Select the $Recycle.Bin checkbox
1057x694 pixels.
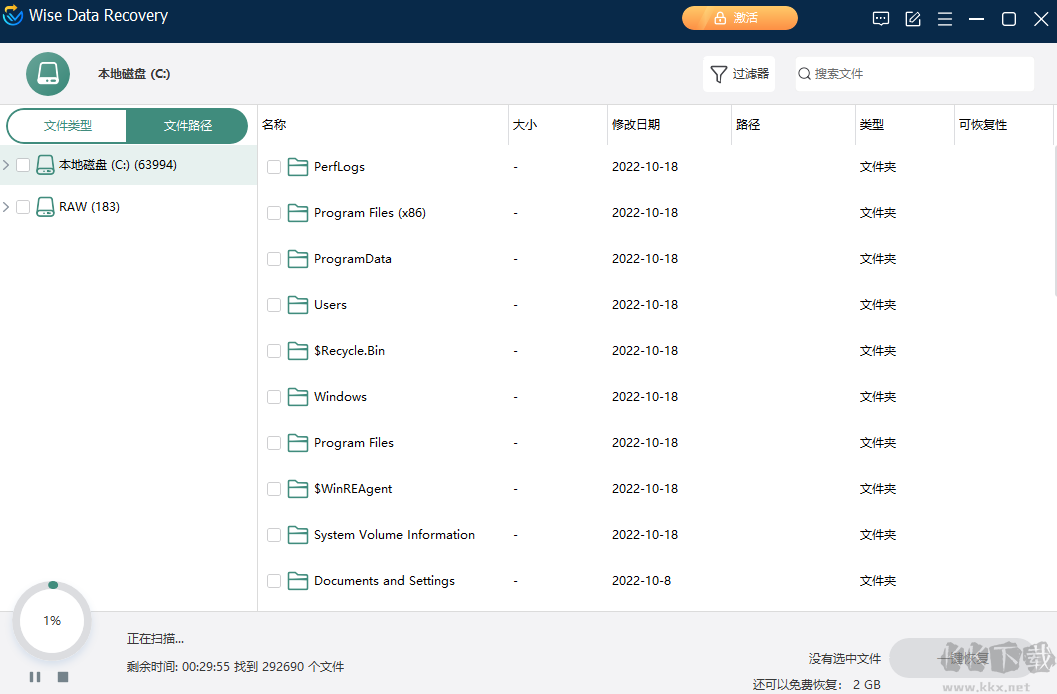click(274, 350)
